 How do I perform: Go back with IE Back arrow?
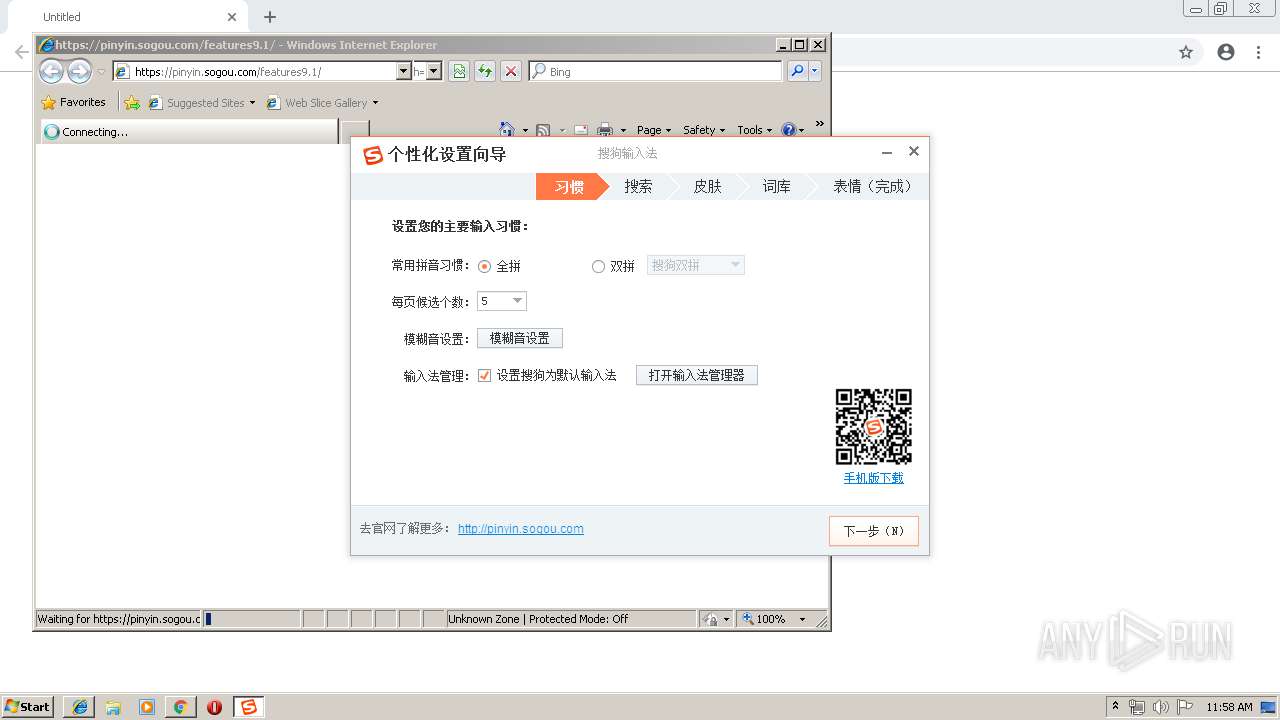pos(51,71)
